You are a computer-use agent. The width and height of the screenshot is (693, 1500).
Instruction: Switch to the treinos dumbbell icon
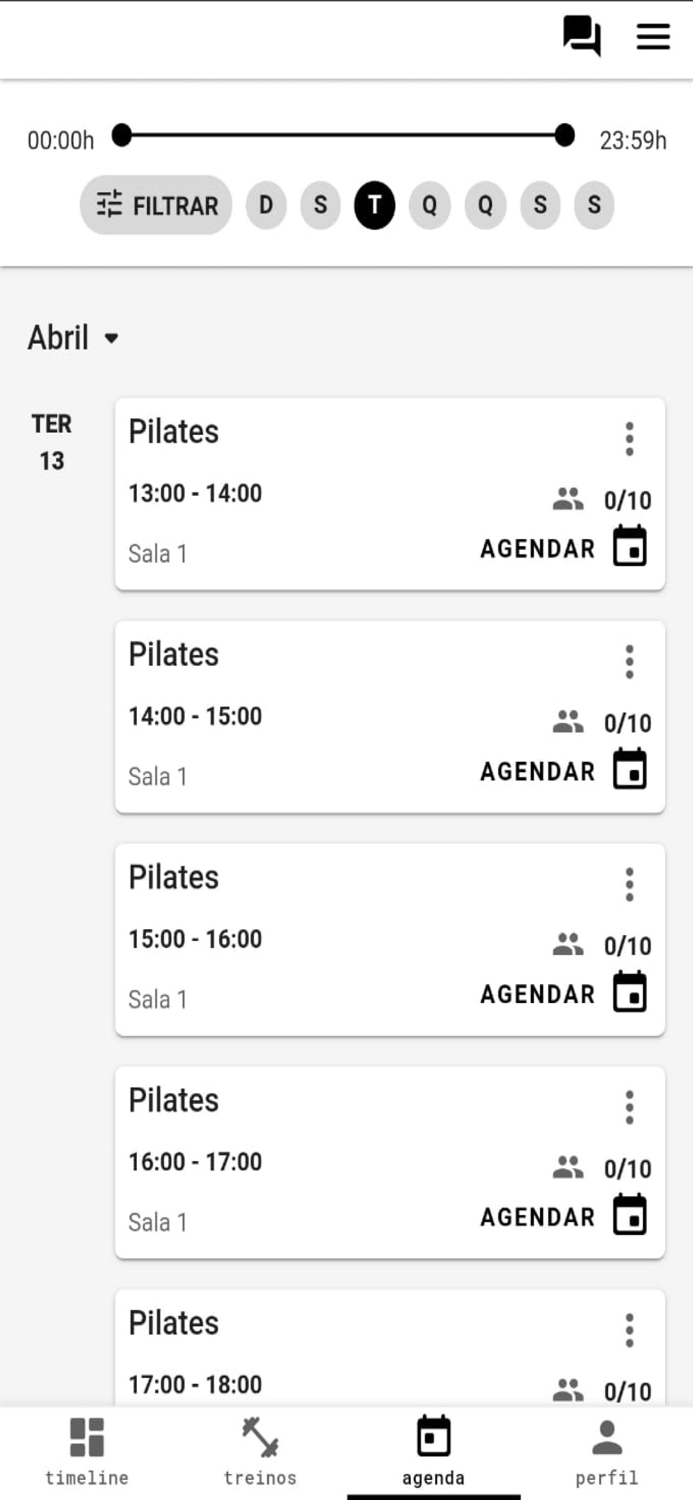(258, 1439)
